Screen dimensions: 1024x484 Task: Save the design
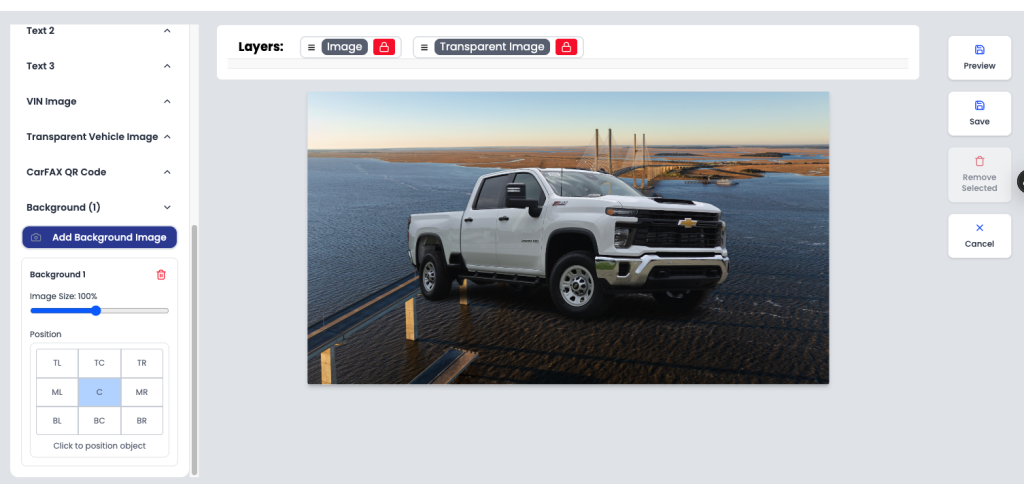pyautogui.click(x=979, y=113)
